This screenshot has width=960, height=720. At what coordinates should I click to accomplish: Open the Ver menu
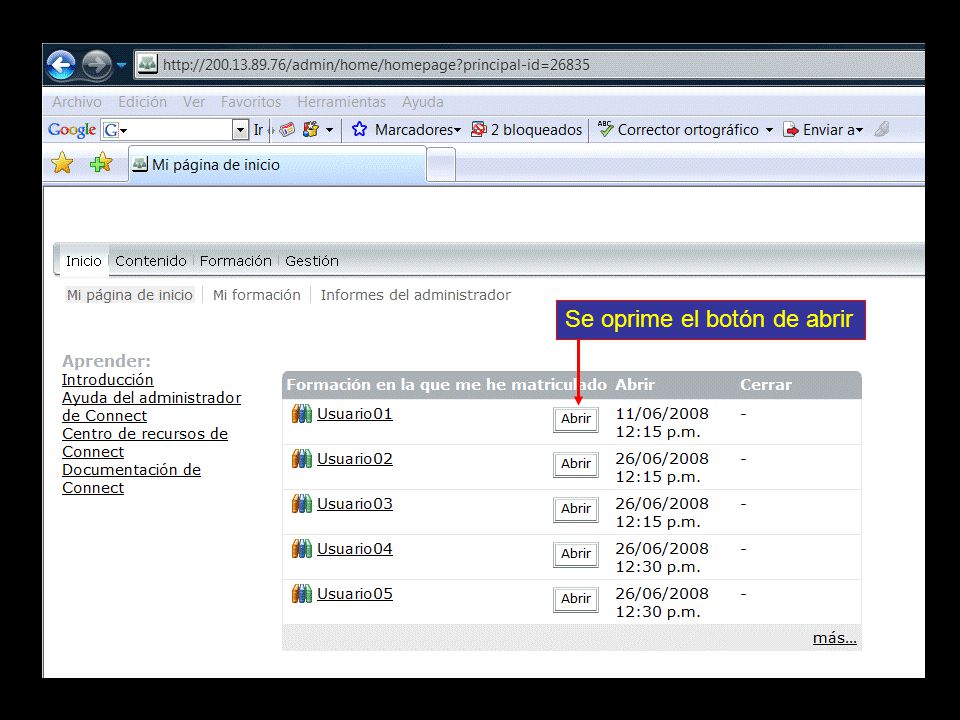coord(193,102)
